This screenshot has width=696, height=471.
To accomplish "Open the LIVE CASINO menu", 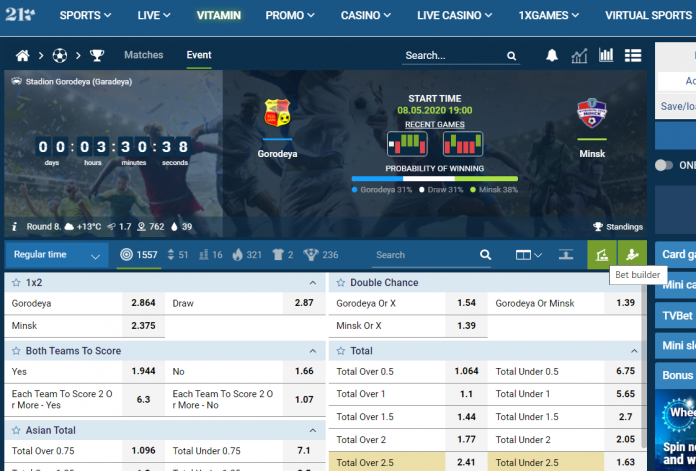I will tap(454, 16).
